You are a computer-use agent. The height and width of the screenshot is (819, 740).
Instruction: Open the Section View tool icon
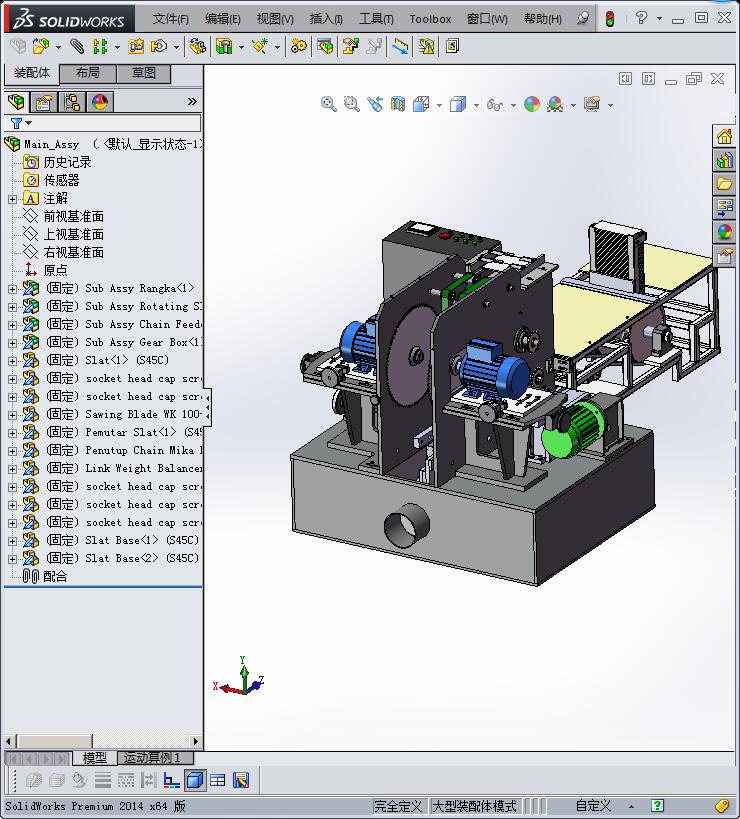[398, 104]
